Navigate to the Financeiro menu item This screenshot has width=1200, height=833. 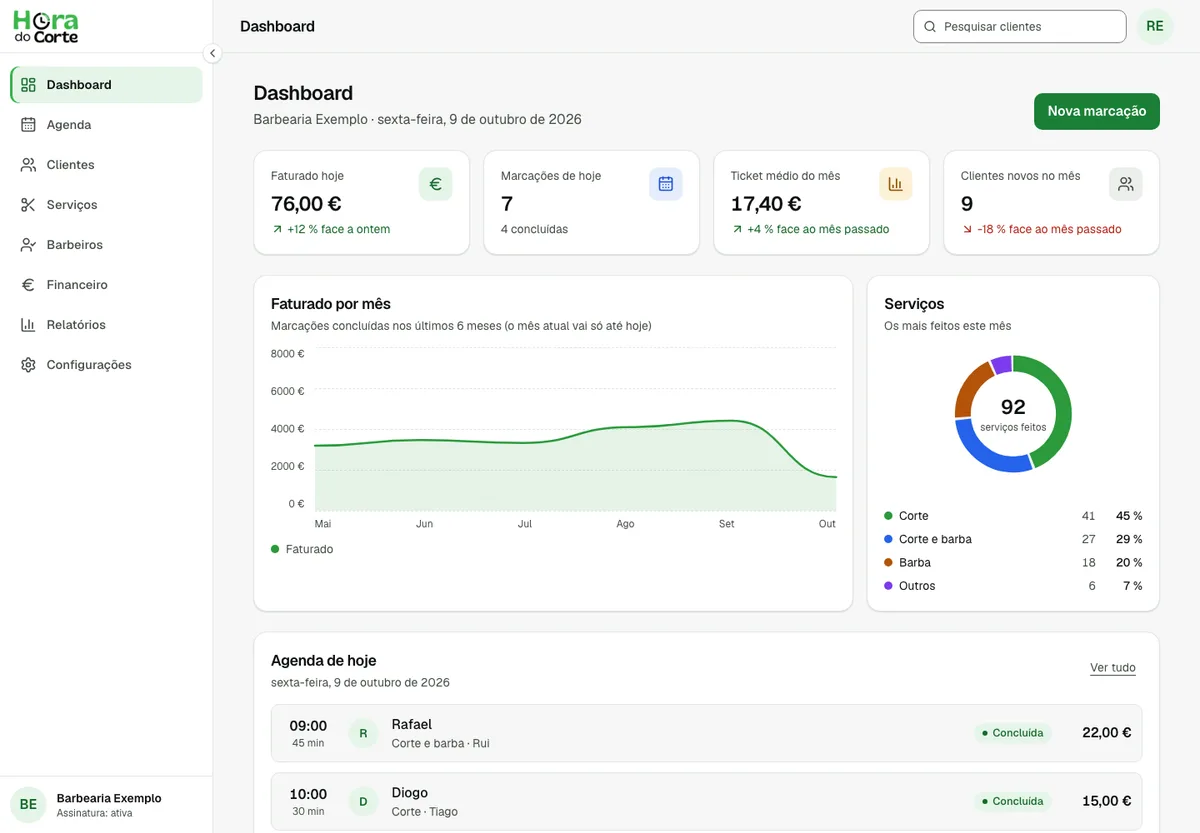coord(106,285)
